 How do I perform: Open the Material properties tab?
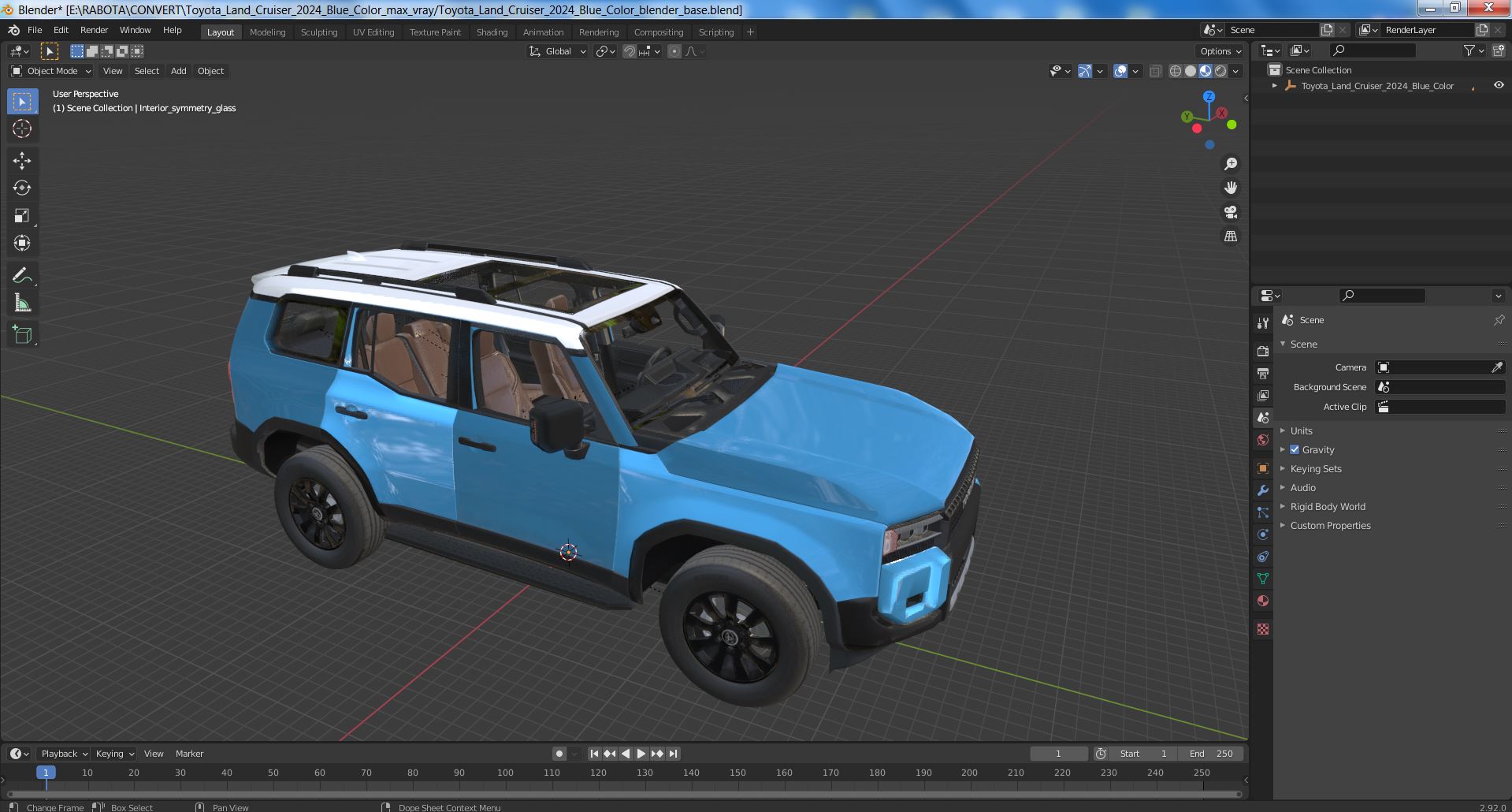click(1263, 601)
